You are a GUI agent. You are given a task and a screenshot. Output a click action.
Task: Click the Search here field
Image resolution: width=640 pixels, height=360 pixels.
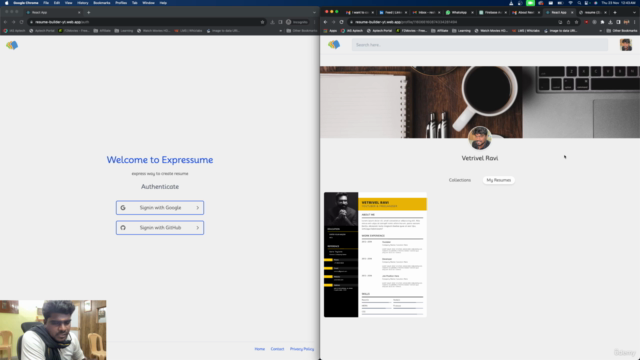[x=480, y=45]
